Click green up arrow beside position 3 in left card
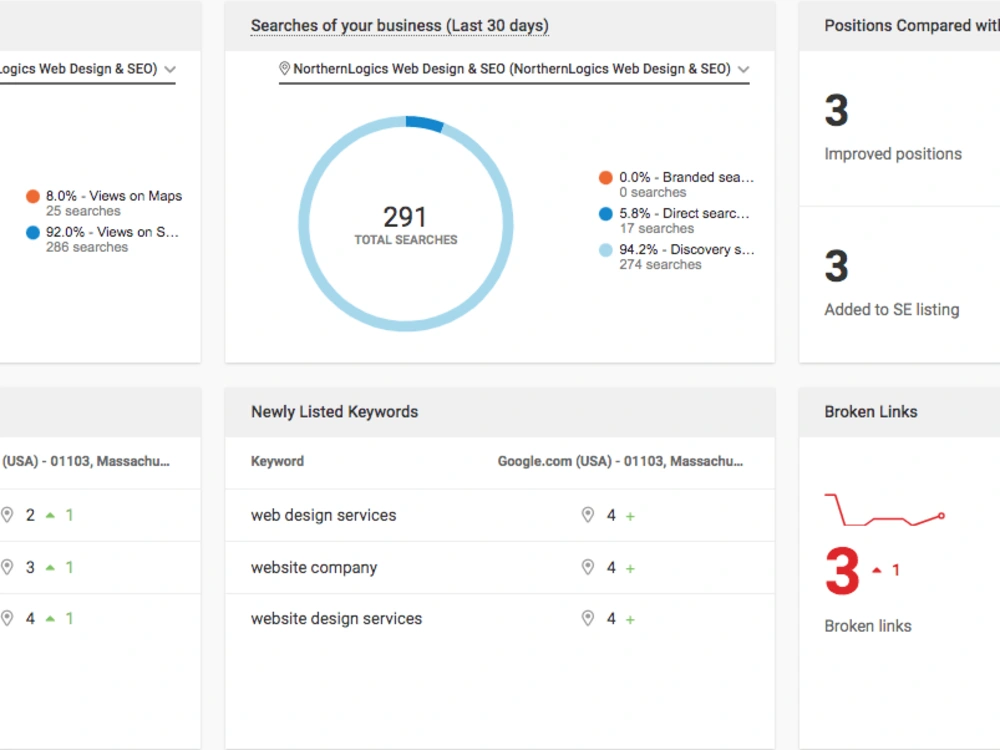This screenshot has height=750, width=1000. tap(50, 568)
